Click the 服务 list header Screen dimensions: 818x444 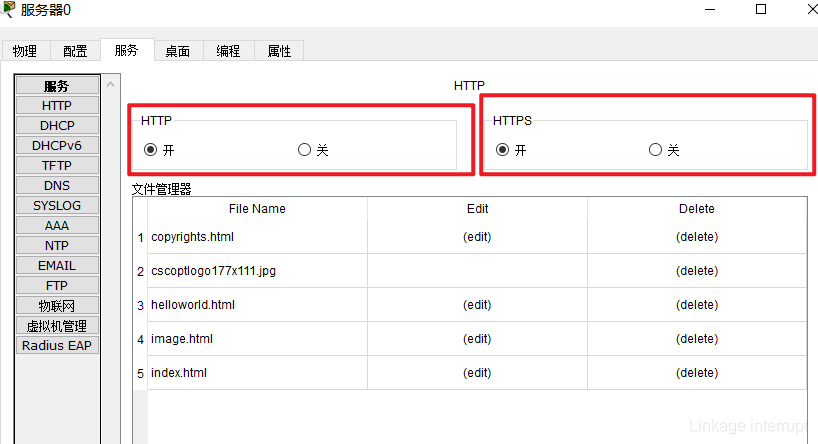(x=57, y=86)
